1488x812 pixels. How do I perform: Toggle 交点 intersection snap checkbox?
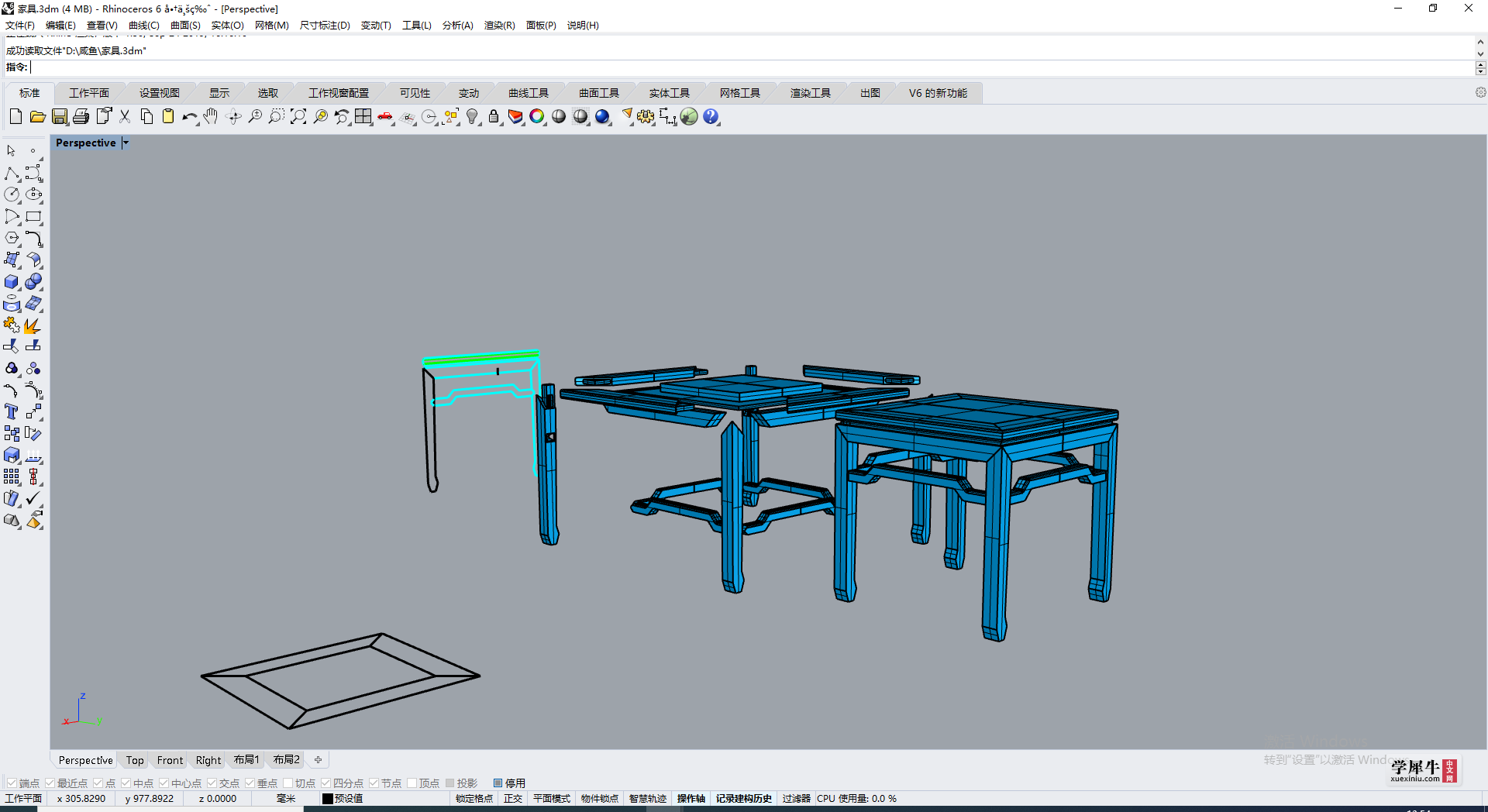[x=212, y=783]
